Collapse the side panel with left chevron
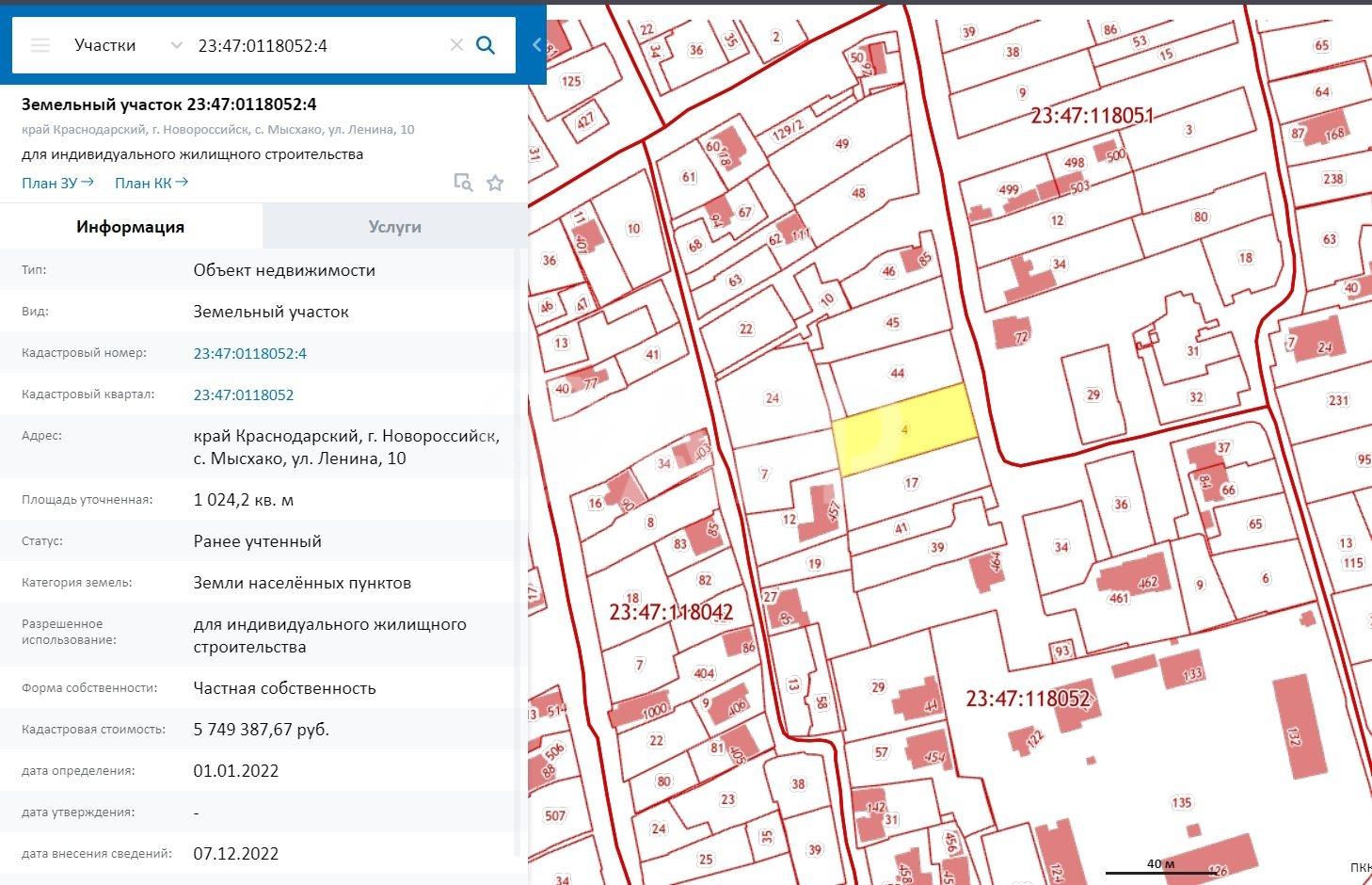The height and width of the screenshot is (885, 1372). pos(537,44)
